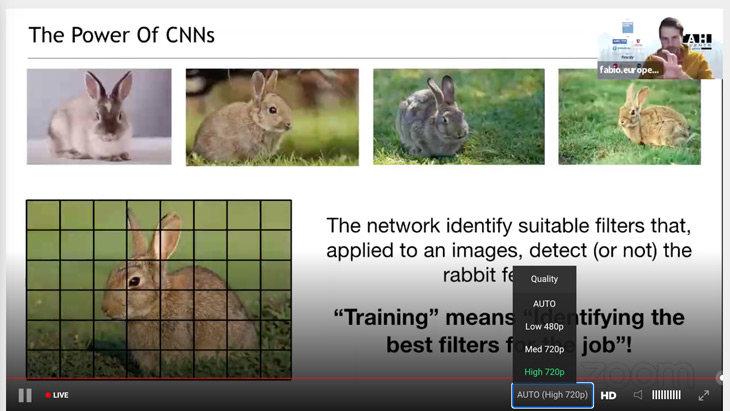
Task: Click the fabio.europe name label
Action: pyautogui.click(x=628, y=70)
